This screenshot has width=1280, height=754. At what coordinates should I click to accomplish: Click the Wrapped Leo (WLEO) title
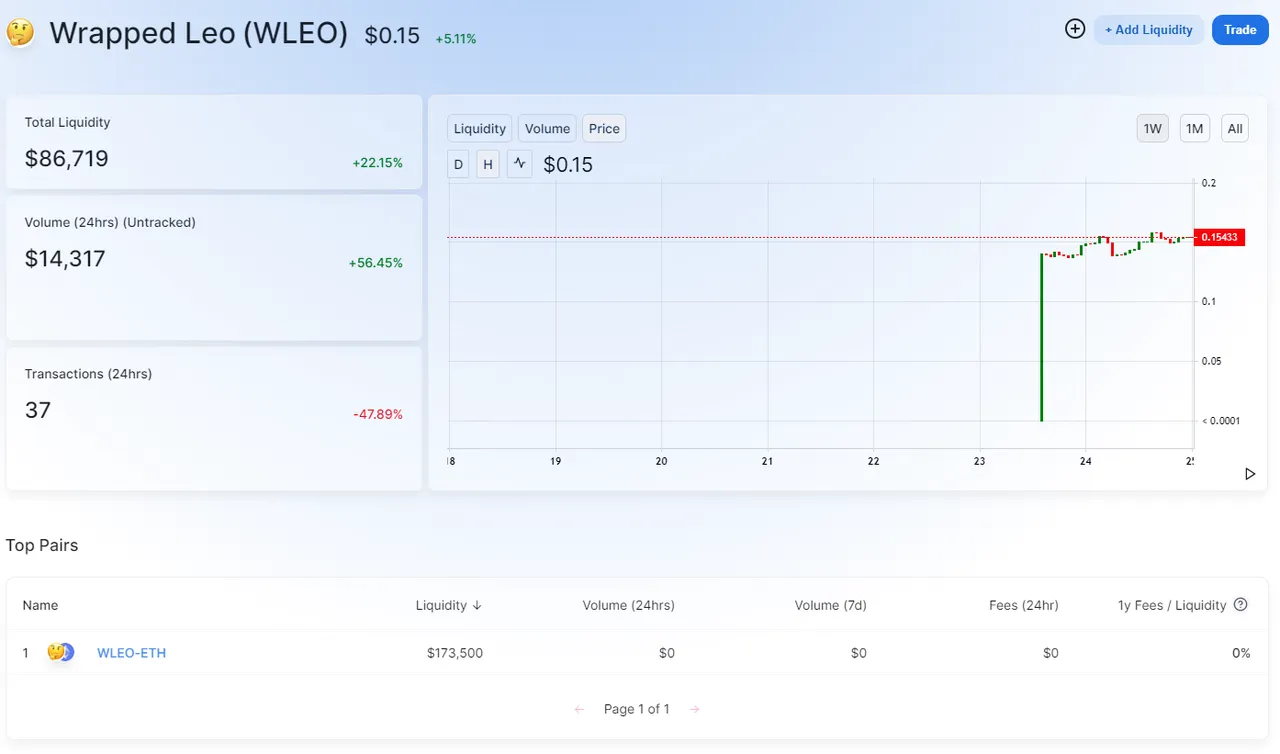click(x=198, y=33)
